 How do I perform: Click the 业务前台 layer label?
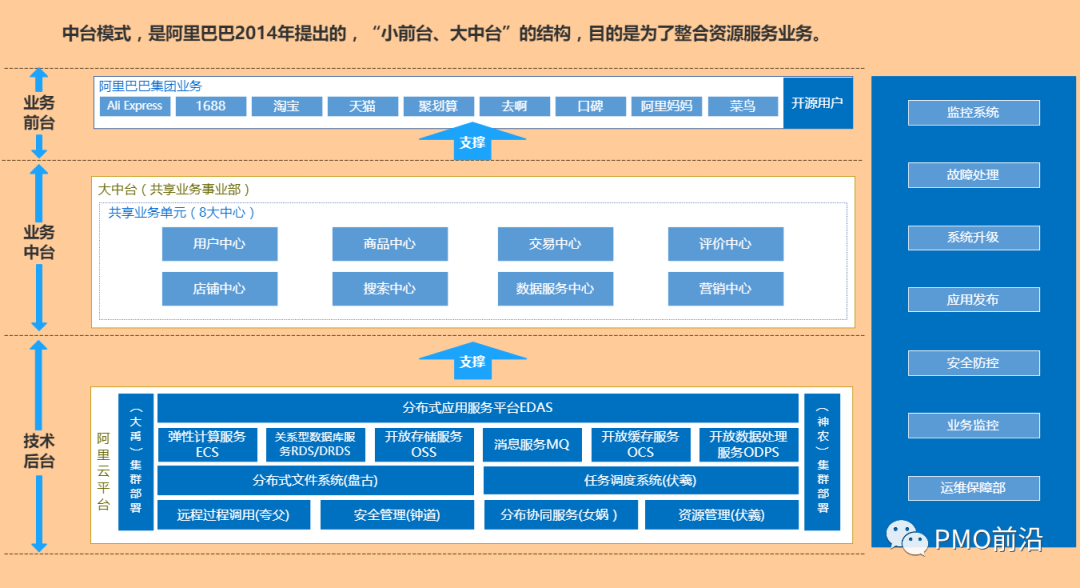39,113
